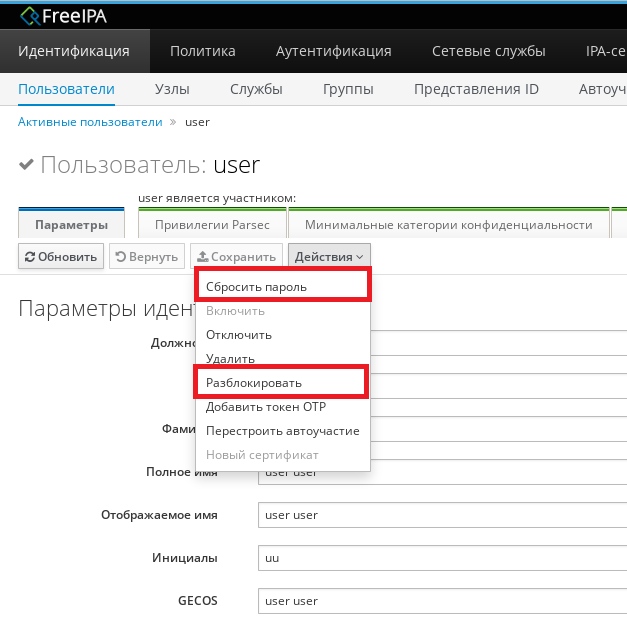The width and height of the screenshot is (627, 620).
Task: Switch to the Политика menu tab
Action: point(202,51)
